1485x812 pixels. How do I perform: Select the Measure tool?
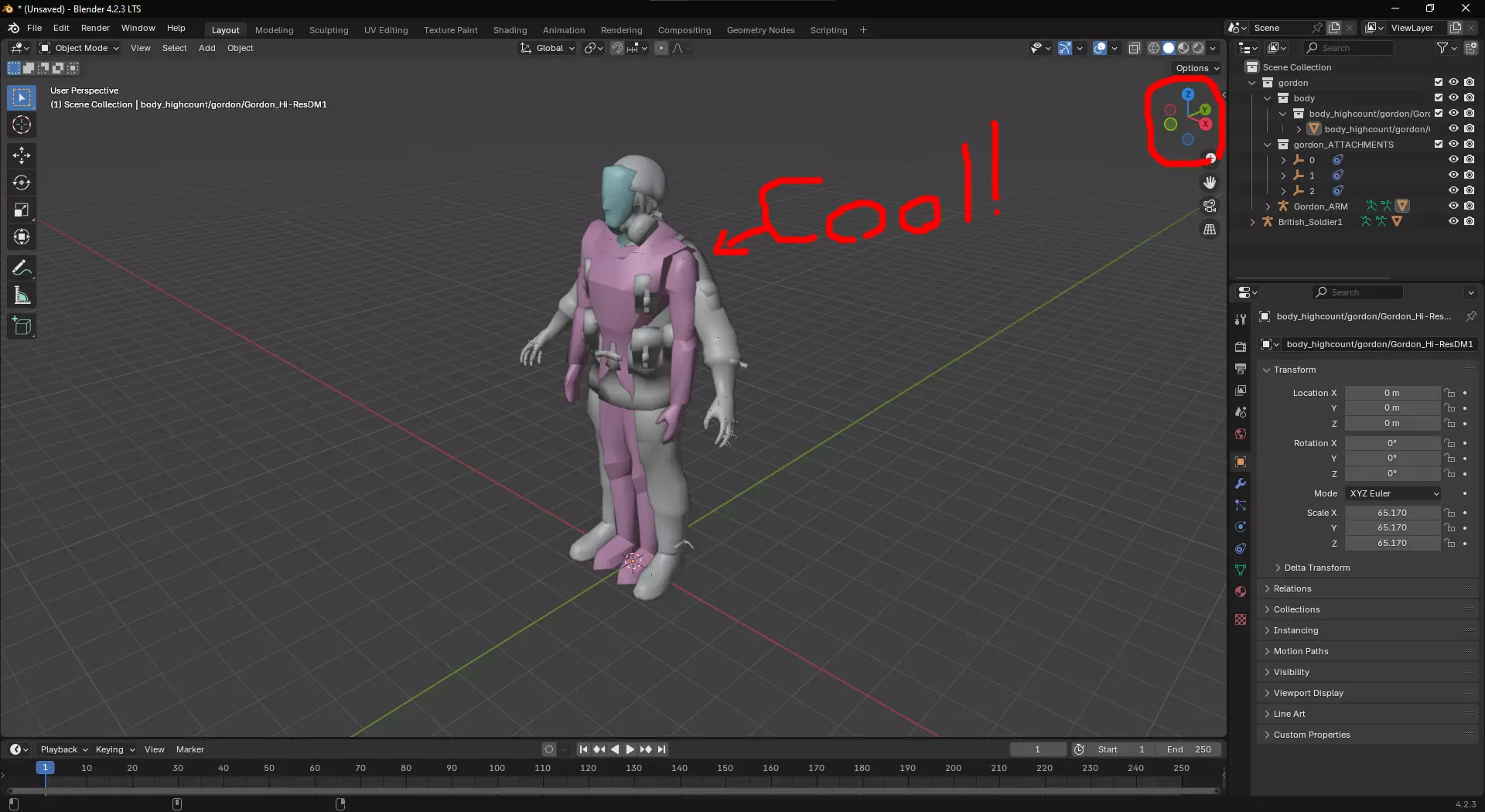pyautogui.click(x=22, y=295)
